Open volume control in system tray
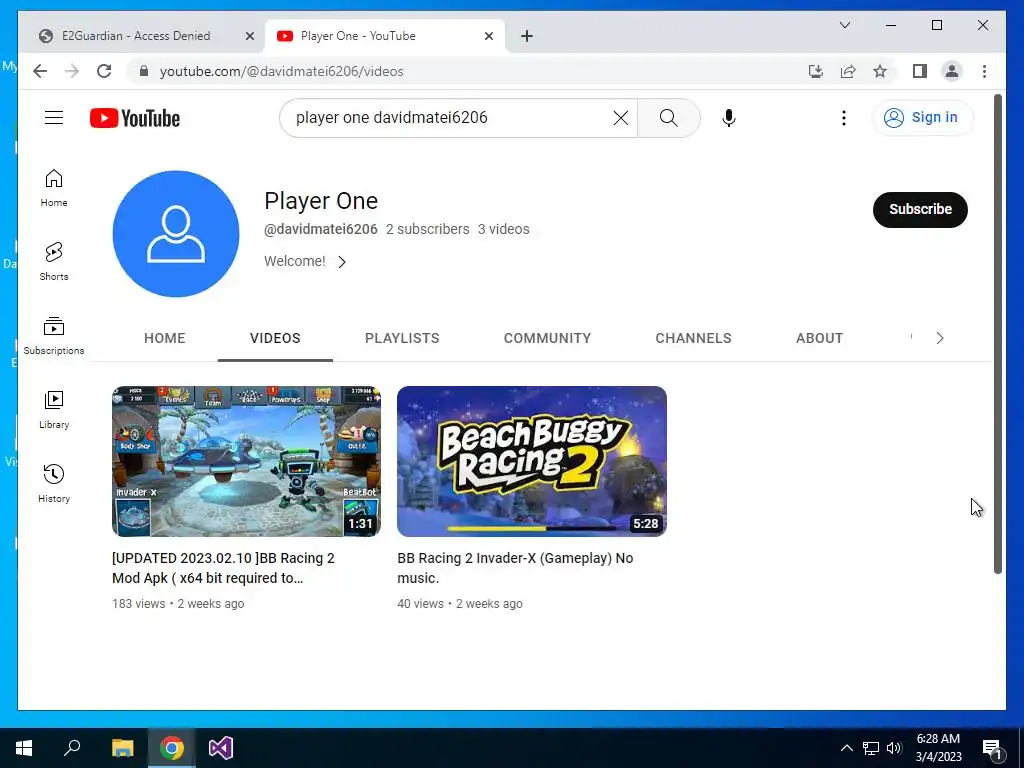The height and width of the screenshot is (768, 1024). pyautogui.click(x=894, y=748)
